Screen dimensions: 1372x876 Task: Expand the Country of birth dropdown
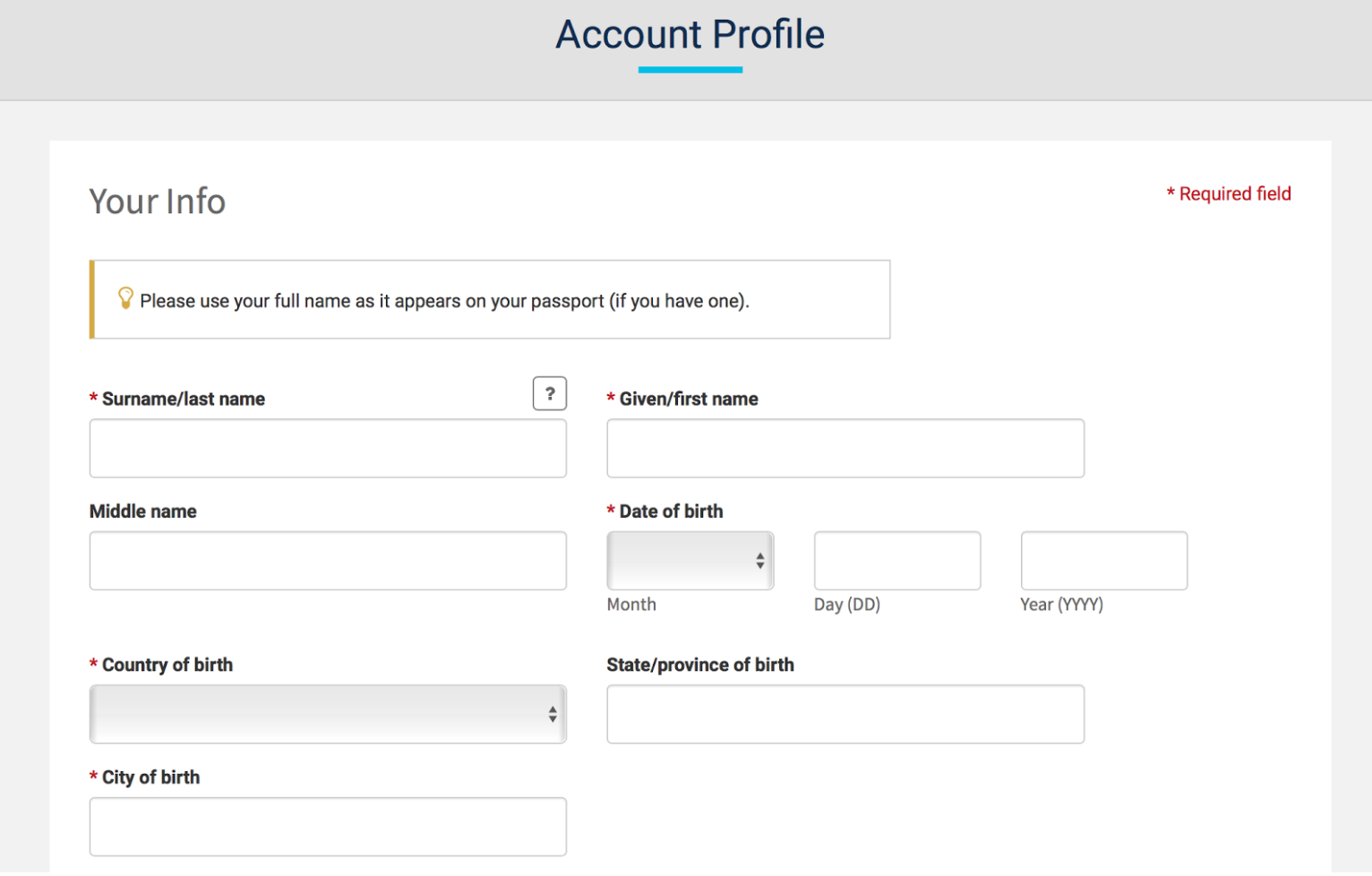[x=328, y=714]
